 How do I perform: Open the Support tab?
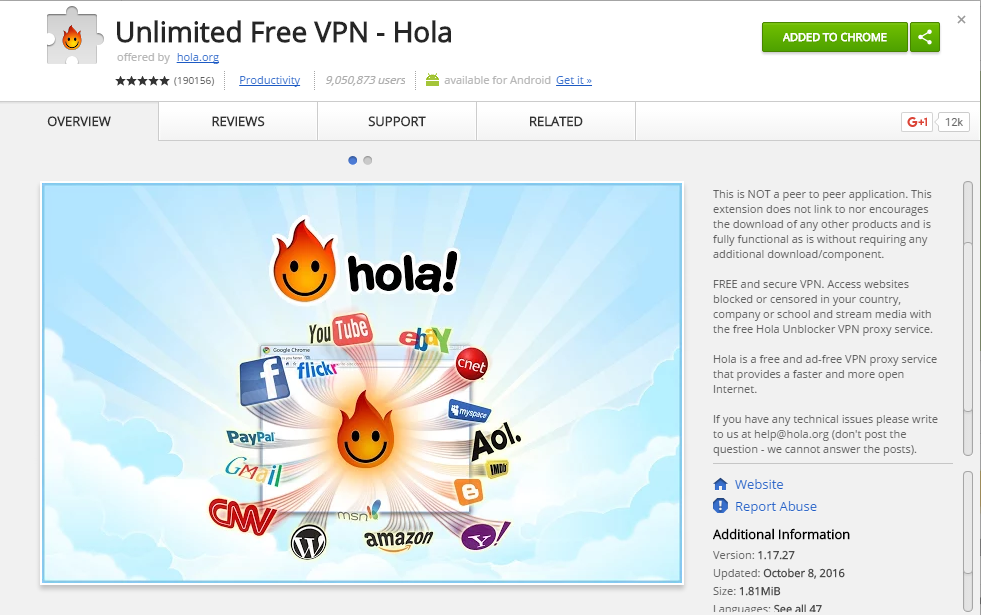click(x=397, y=121)
